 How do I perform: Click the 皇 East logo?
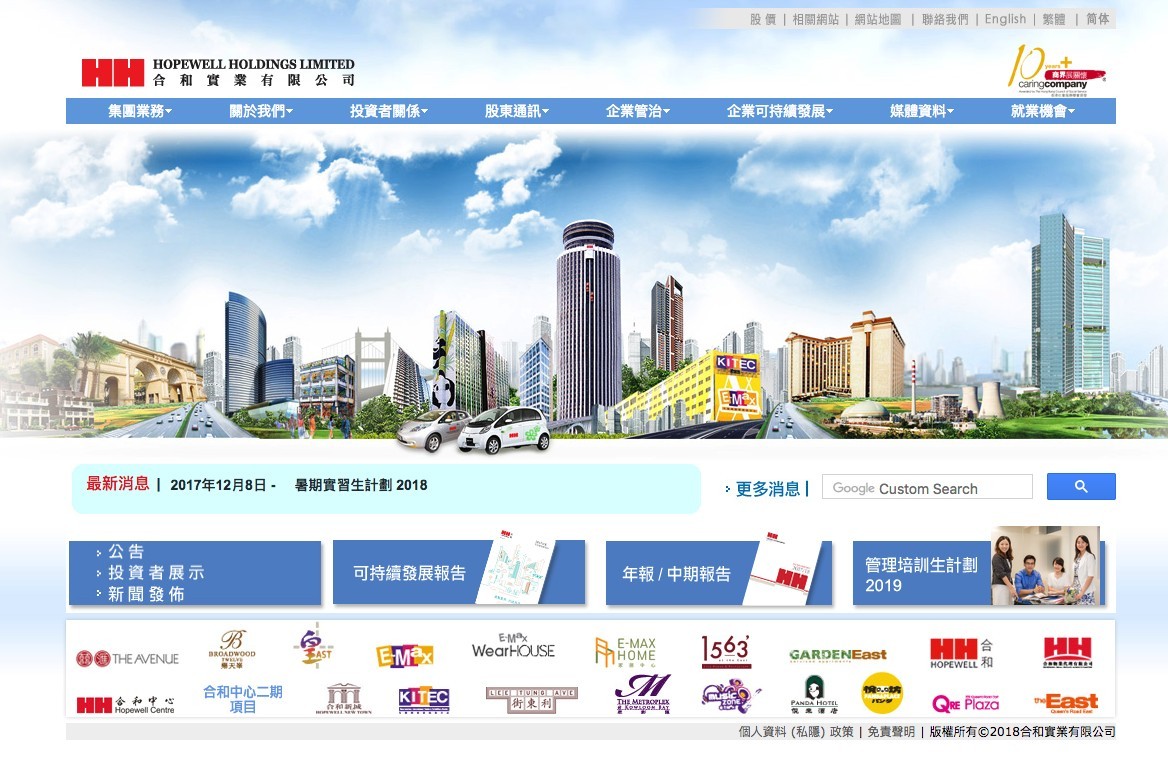316,645
